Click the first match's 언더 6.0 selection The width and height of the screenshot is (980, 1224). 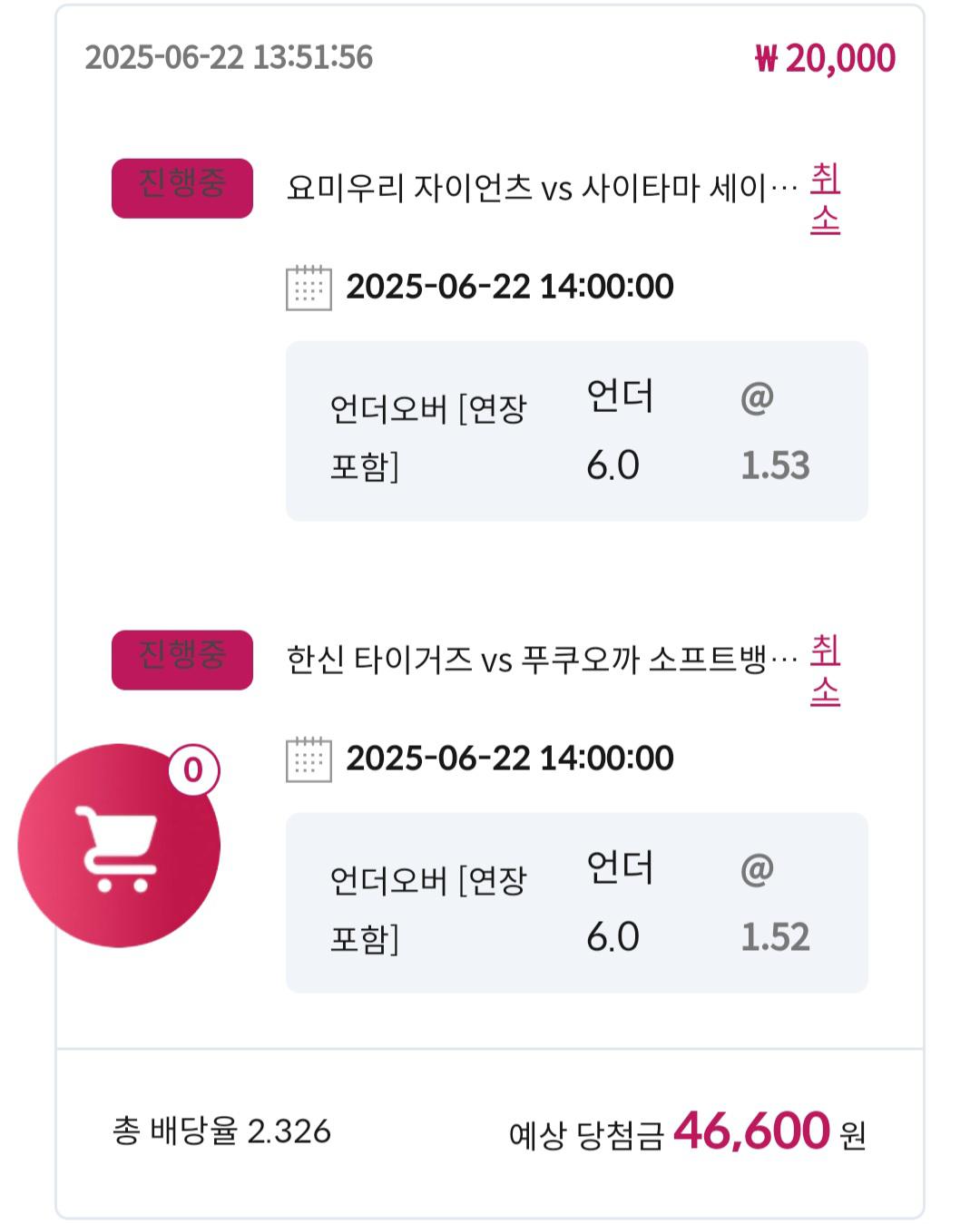620,431
